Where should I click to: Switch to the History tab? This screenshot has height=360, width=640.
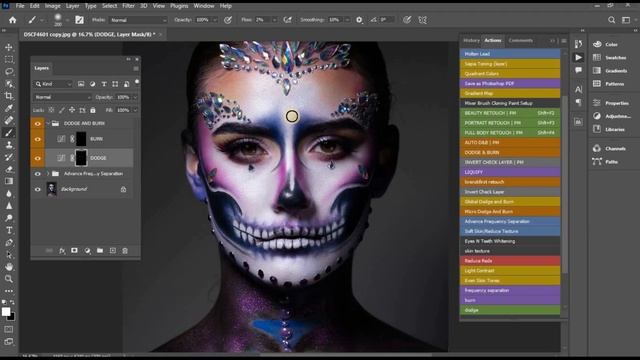[471, 40]
